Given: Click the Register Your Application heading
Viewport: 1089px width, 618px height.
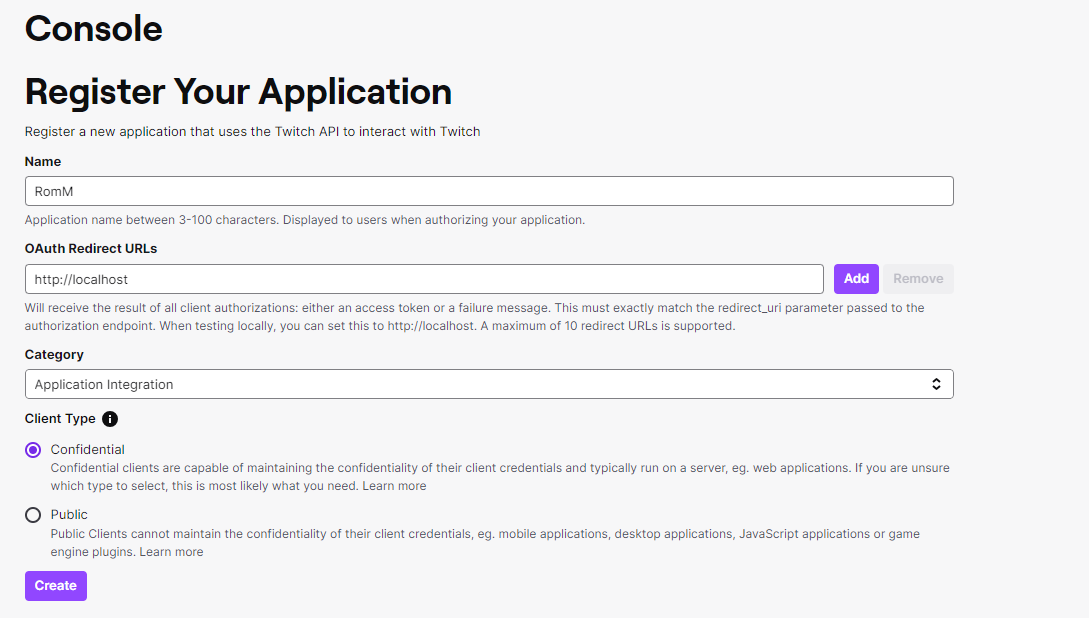Looking at the screenshot, I should coord(238,92).
